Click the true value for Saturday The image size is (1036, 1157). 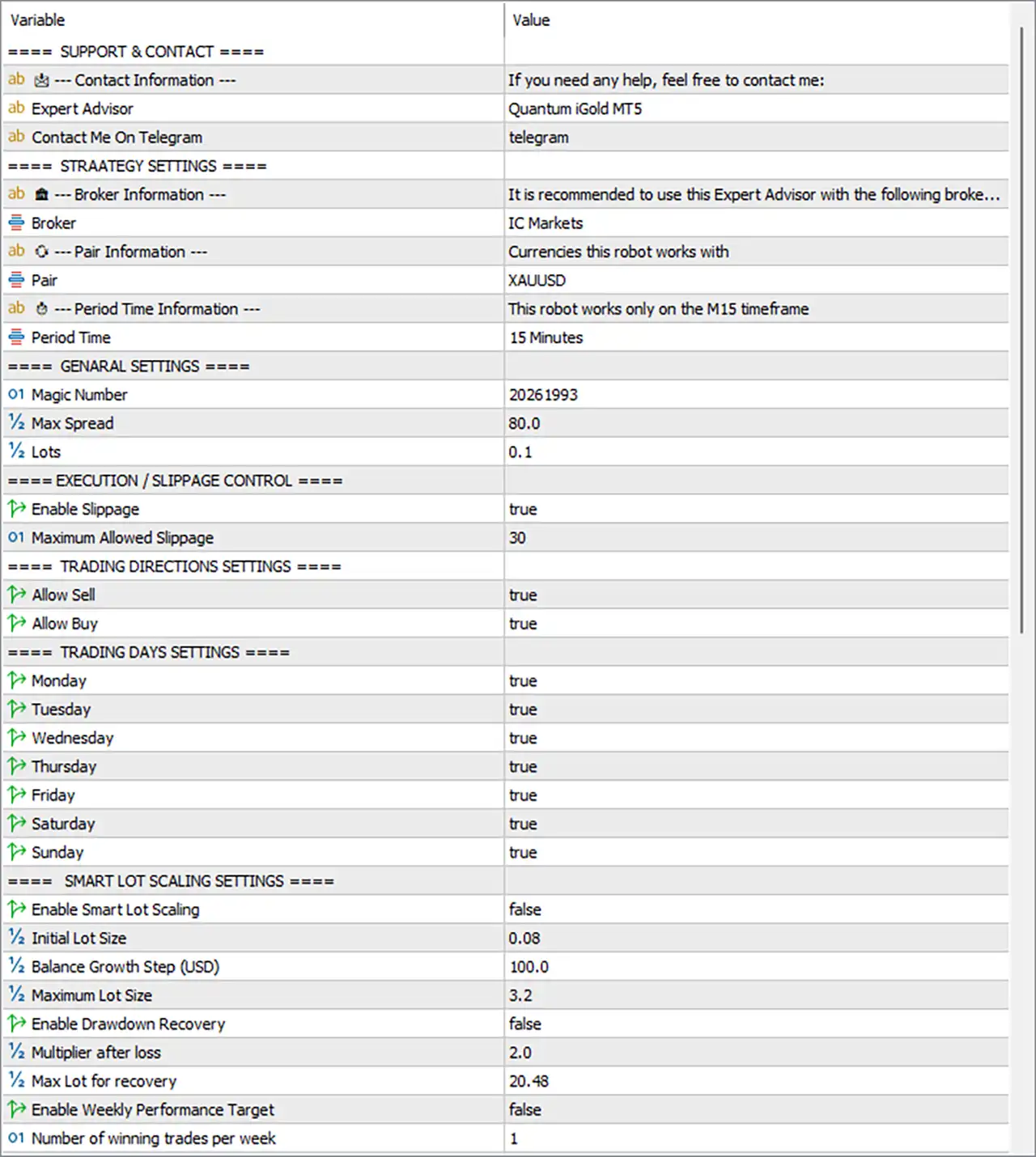[523, 824]
